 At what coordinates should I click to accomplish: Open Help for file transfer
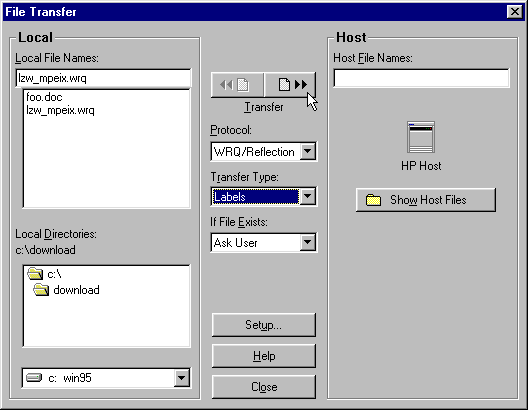pos(264,356)
